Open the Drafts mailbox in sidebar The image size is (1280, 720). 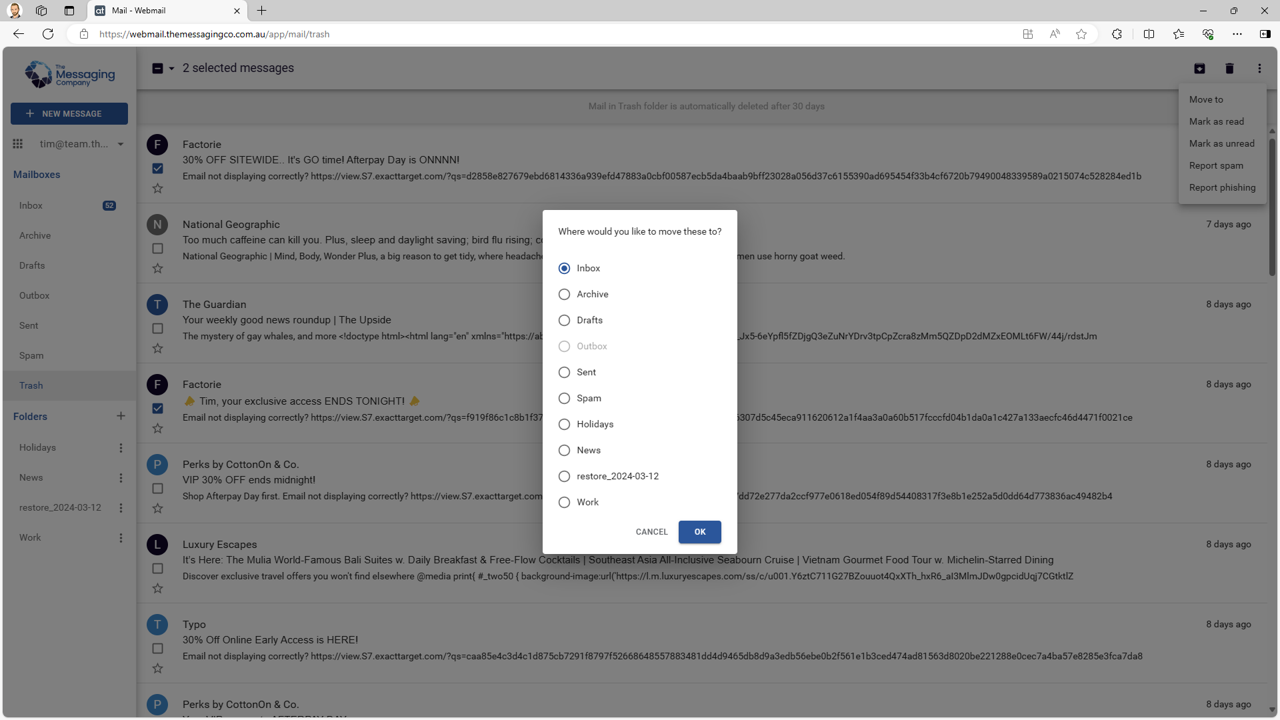(69, 266)
